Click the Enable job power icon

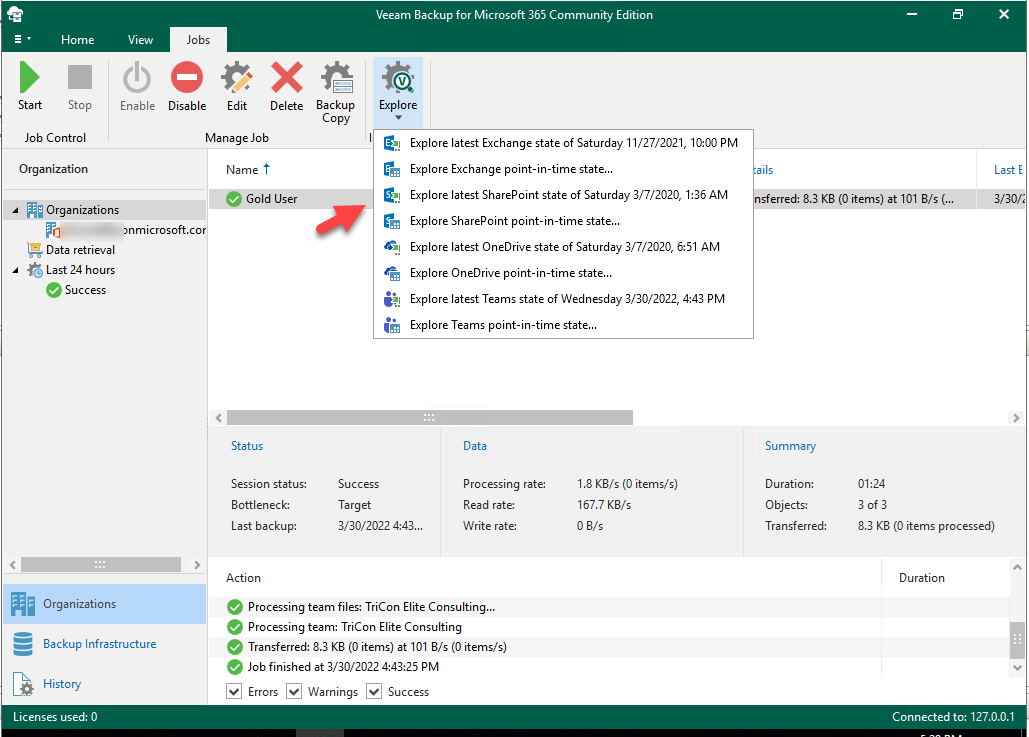click(x=137, y=77)
